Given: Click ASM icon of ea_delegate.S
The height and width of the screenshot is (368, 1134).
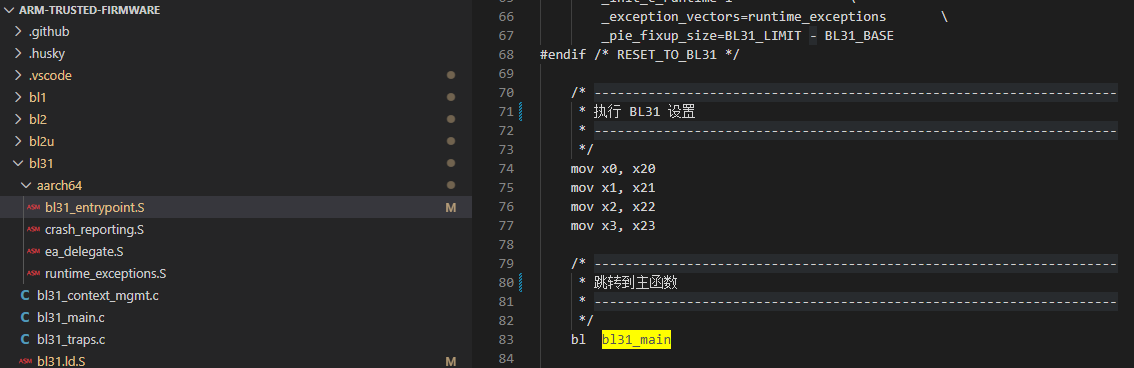Looking at the screenshot, I should (33, 252).
